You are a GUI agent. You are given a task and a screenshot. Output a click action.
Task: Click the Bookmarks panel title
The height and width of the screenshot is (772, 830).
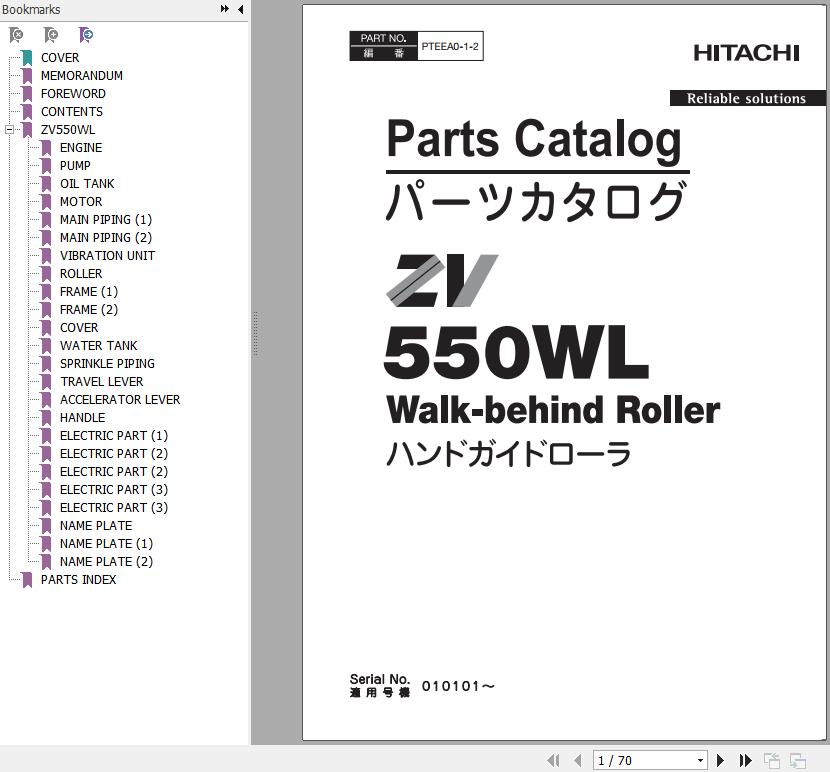(31, 10)
